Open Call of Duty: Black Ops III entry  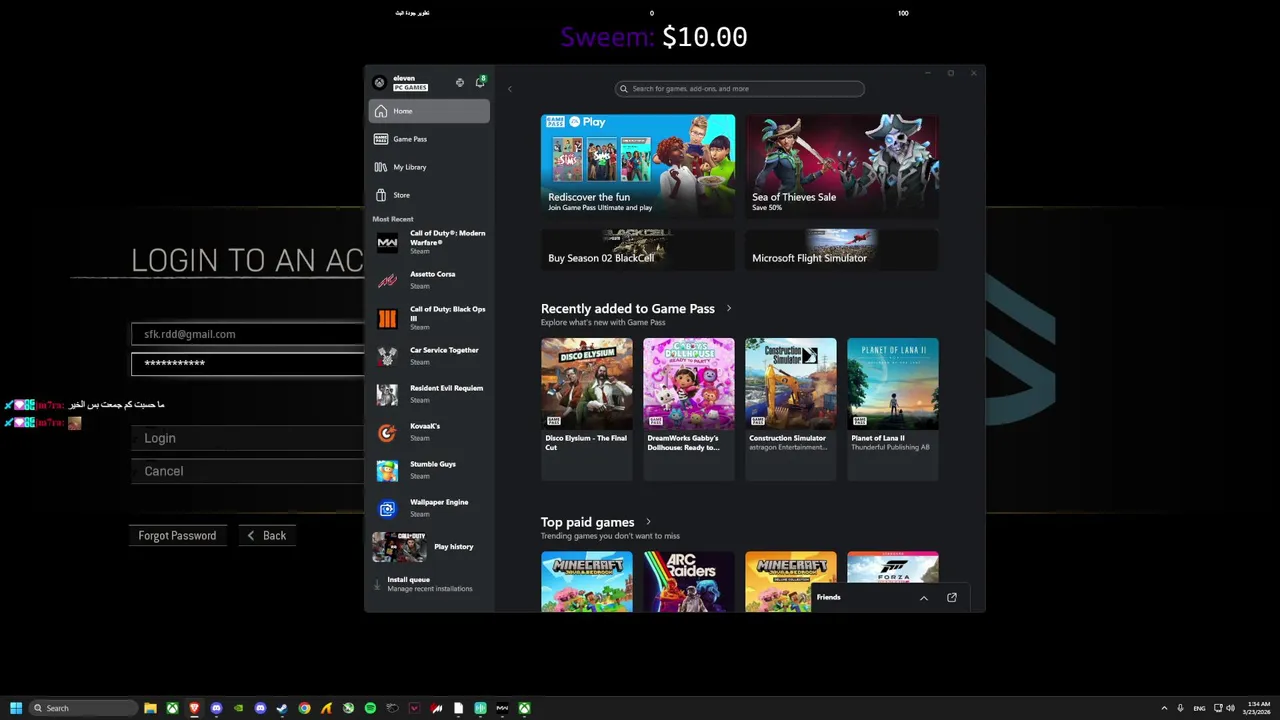430,318
